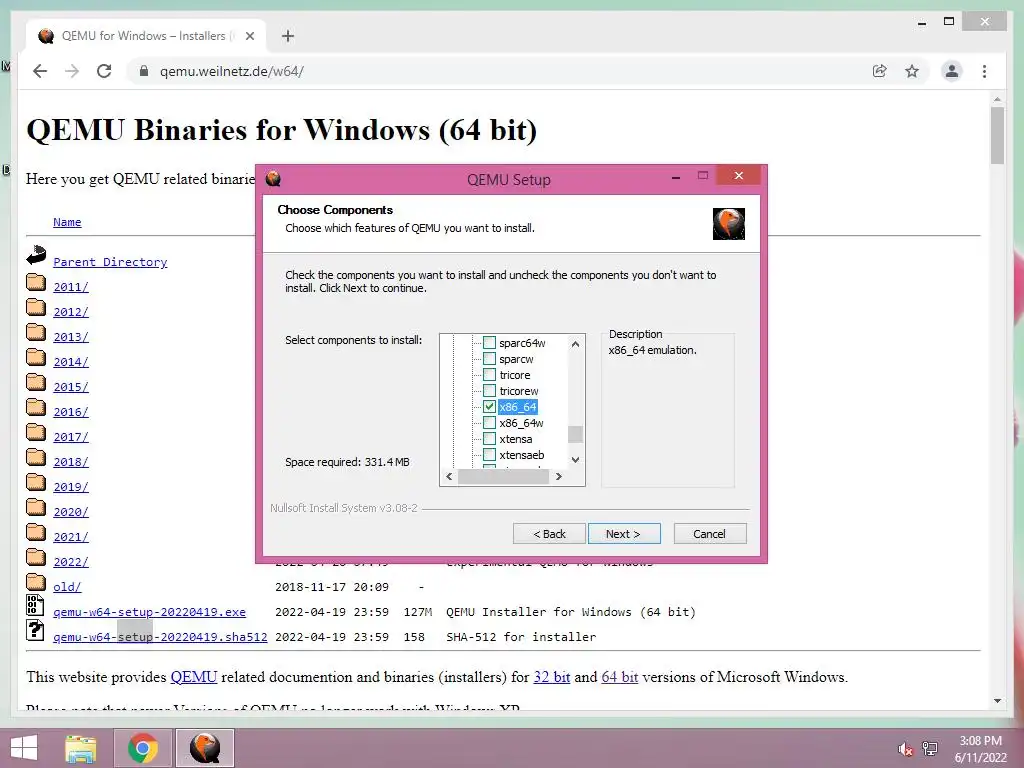Check the sparcw component
This screenshot has width=1024, height=768.
coord(489,359)
